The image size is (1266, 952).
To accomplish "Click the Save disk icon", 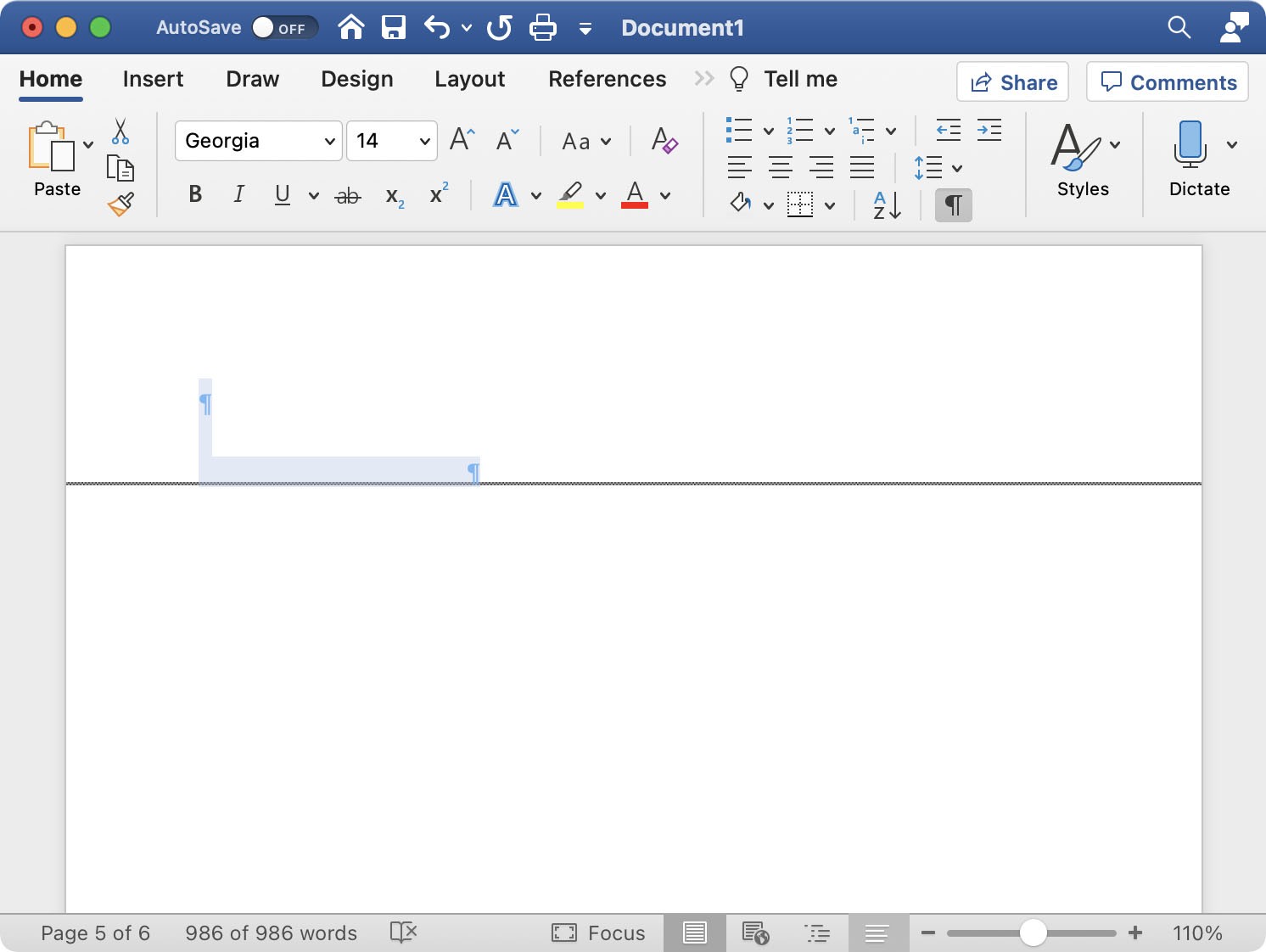I will coord(394,28).
